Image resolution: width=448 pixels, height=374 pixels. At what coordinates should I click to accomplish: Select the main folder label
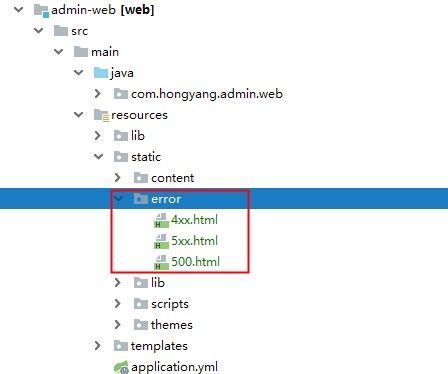(x=105, y=52)
